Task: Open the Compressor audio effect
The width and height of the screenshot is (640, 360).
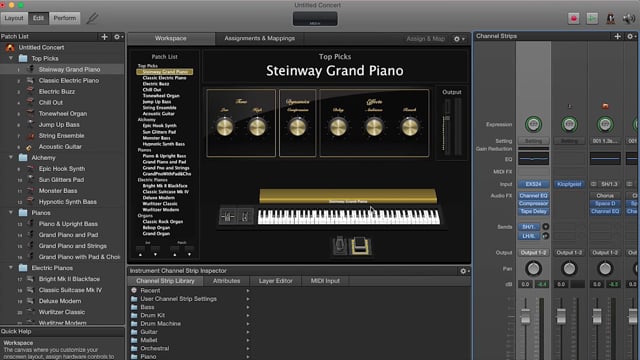Action: pyautogui.click(x=533, y=203)
